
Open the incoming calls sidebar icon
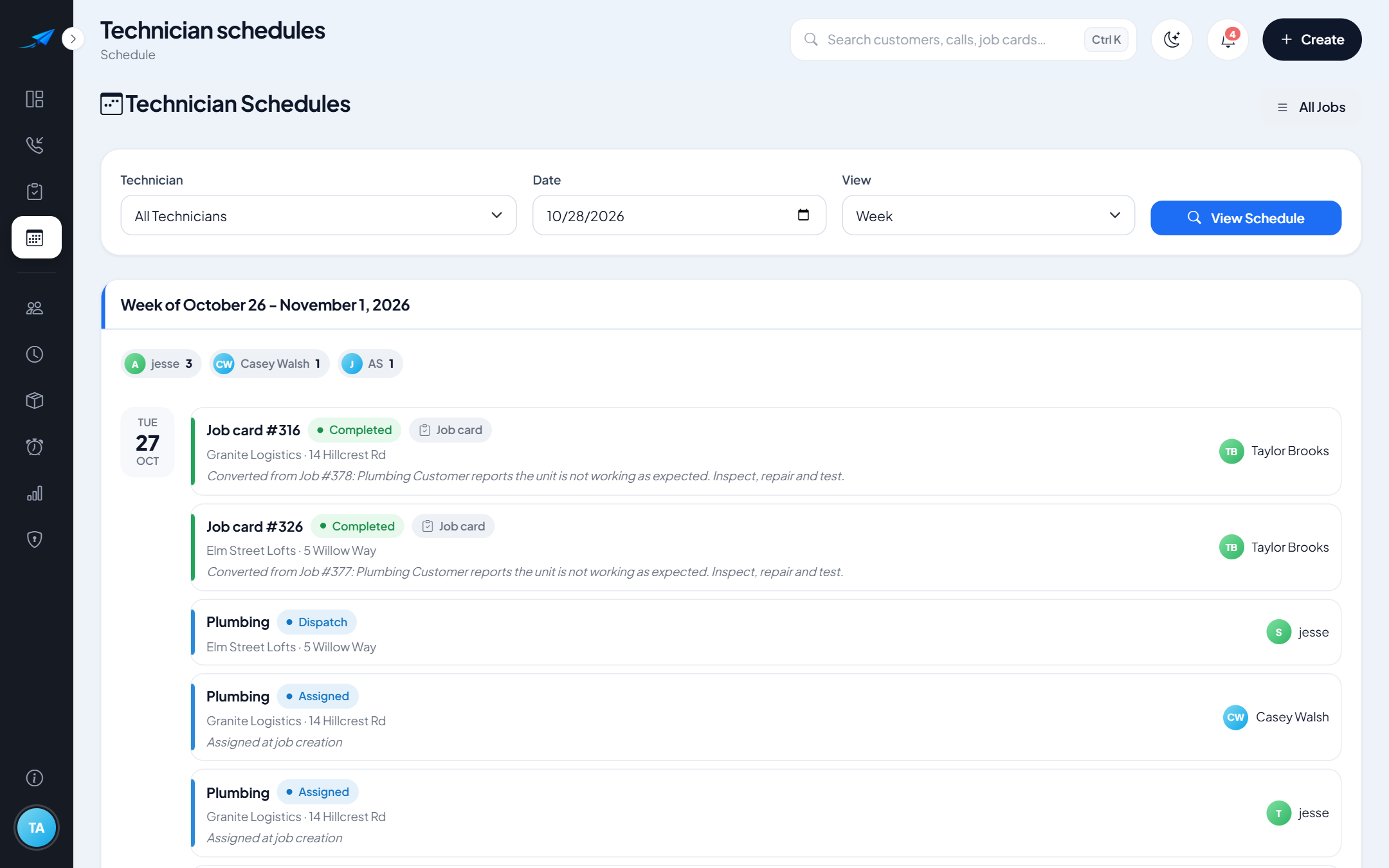coord(35,145)
